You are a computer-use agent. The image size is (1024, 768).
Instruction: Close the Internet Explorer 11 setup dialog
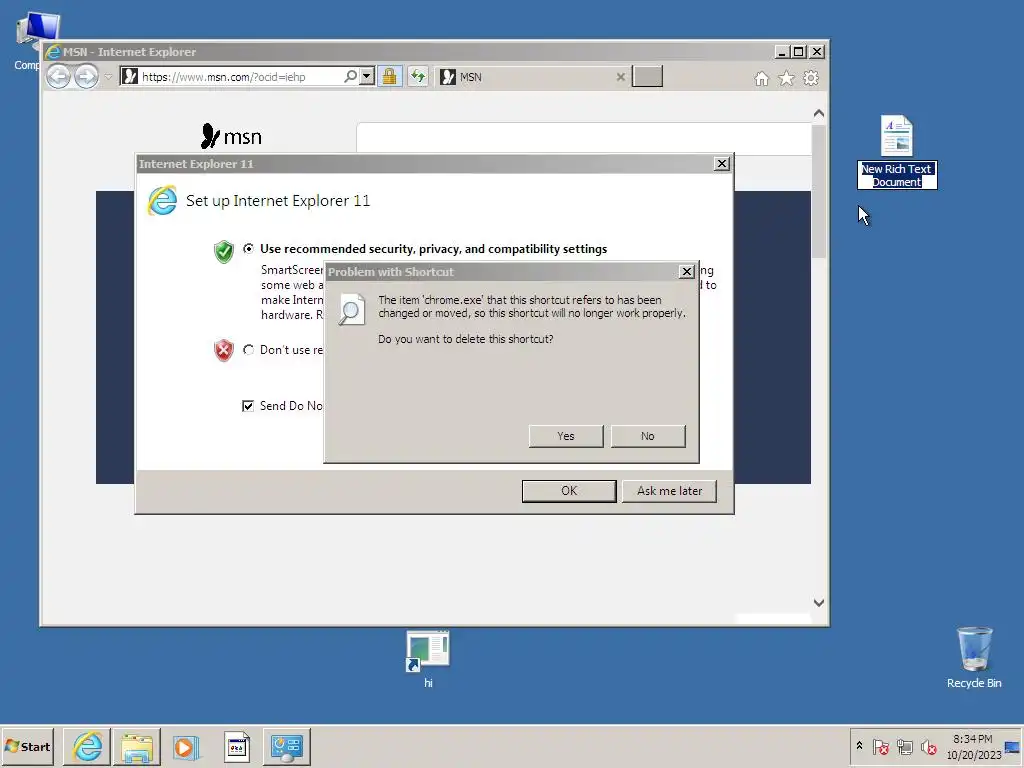[x=722, y=164]
